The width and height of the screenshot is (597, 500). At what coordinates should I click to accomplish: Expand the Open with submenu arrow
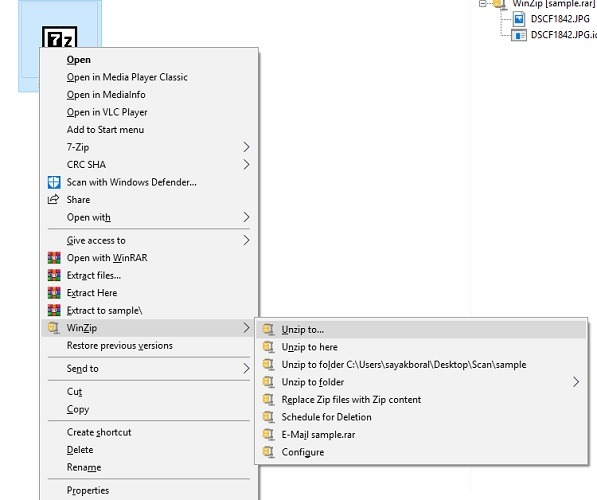246,217
